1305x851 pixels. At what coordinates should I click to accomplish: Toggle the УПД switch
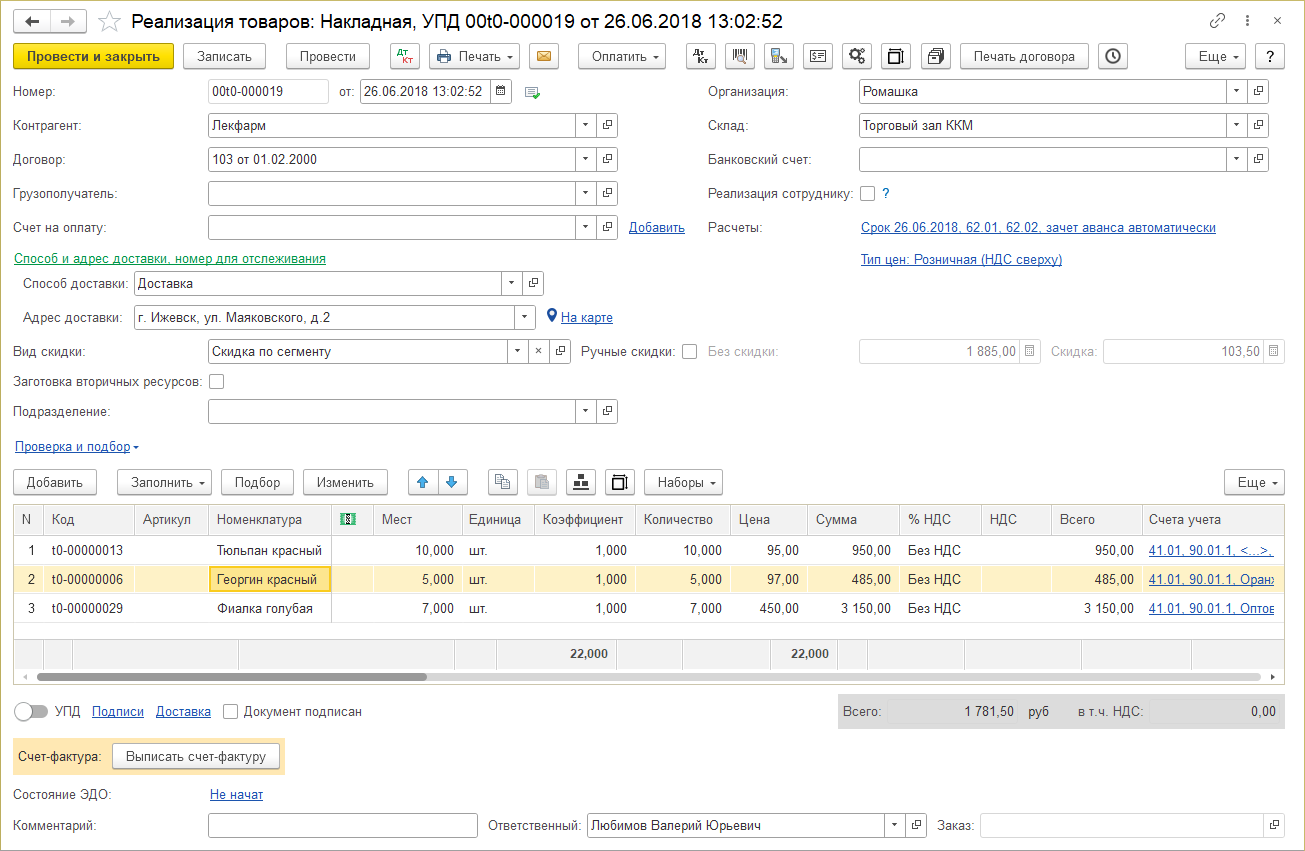32,712
